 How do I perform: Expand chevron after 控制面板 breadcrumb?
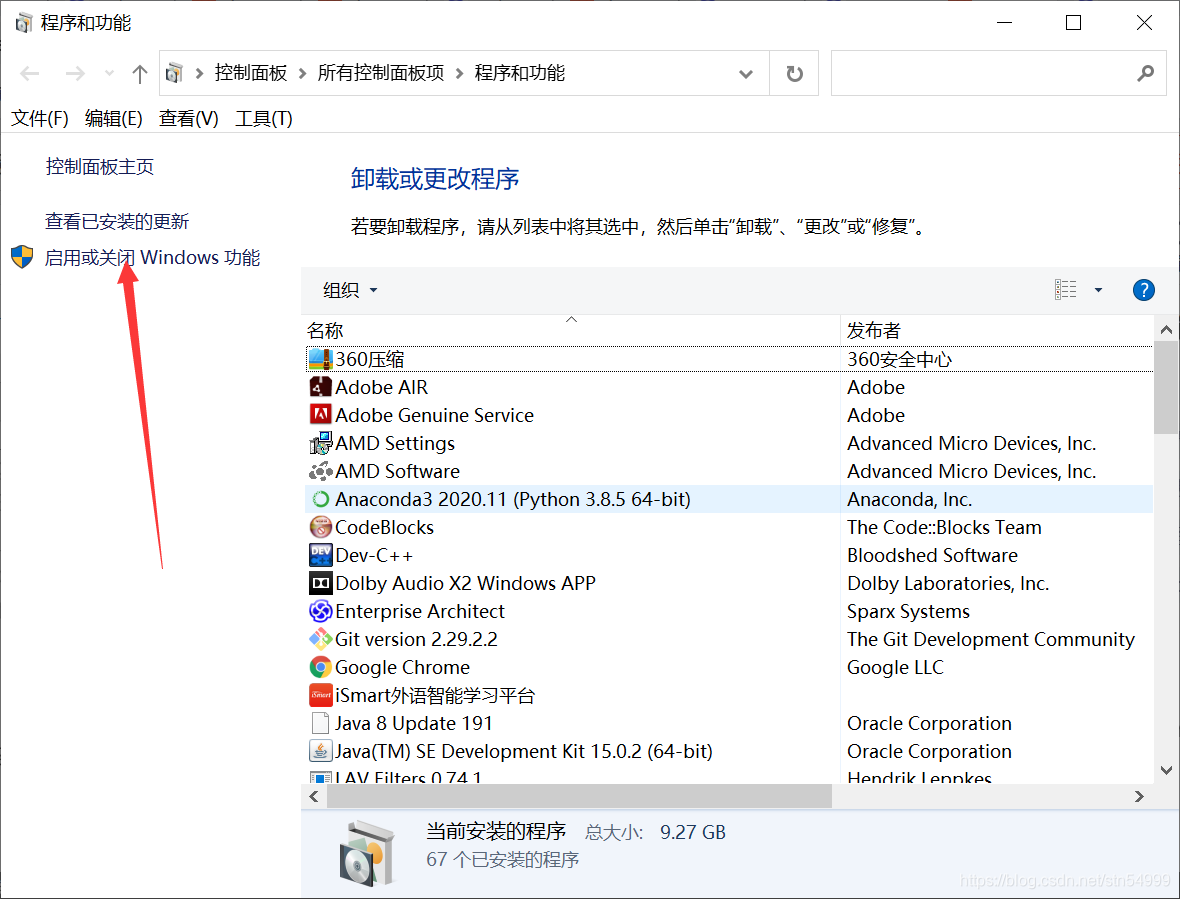(x=303, y=73)
